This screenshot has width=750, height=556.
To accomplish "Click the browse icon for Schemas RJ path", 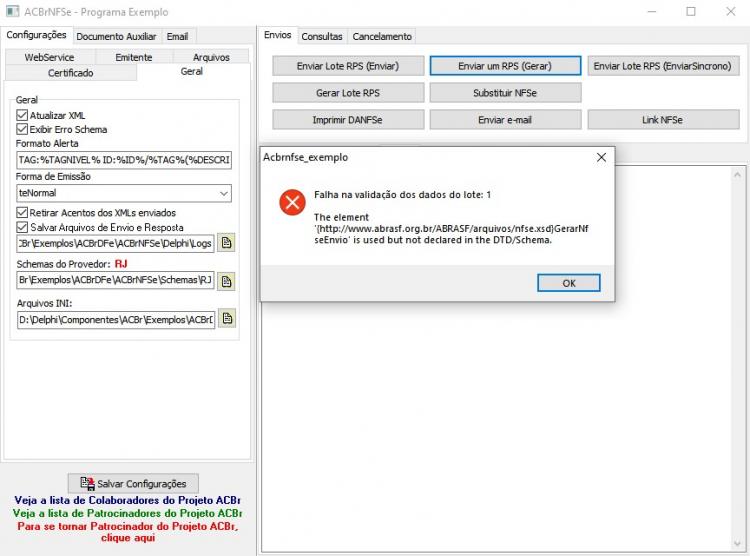I will tap(226, 281).
